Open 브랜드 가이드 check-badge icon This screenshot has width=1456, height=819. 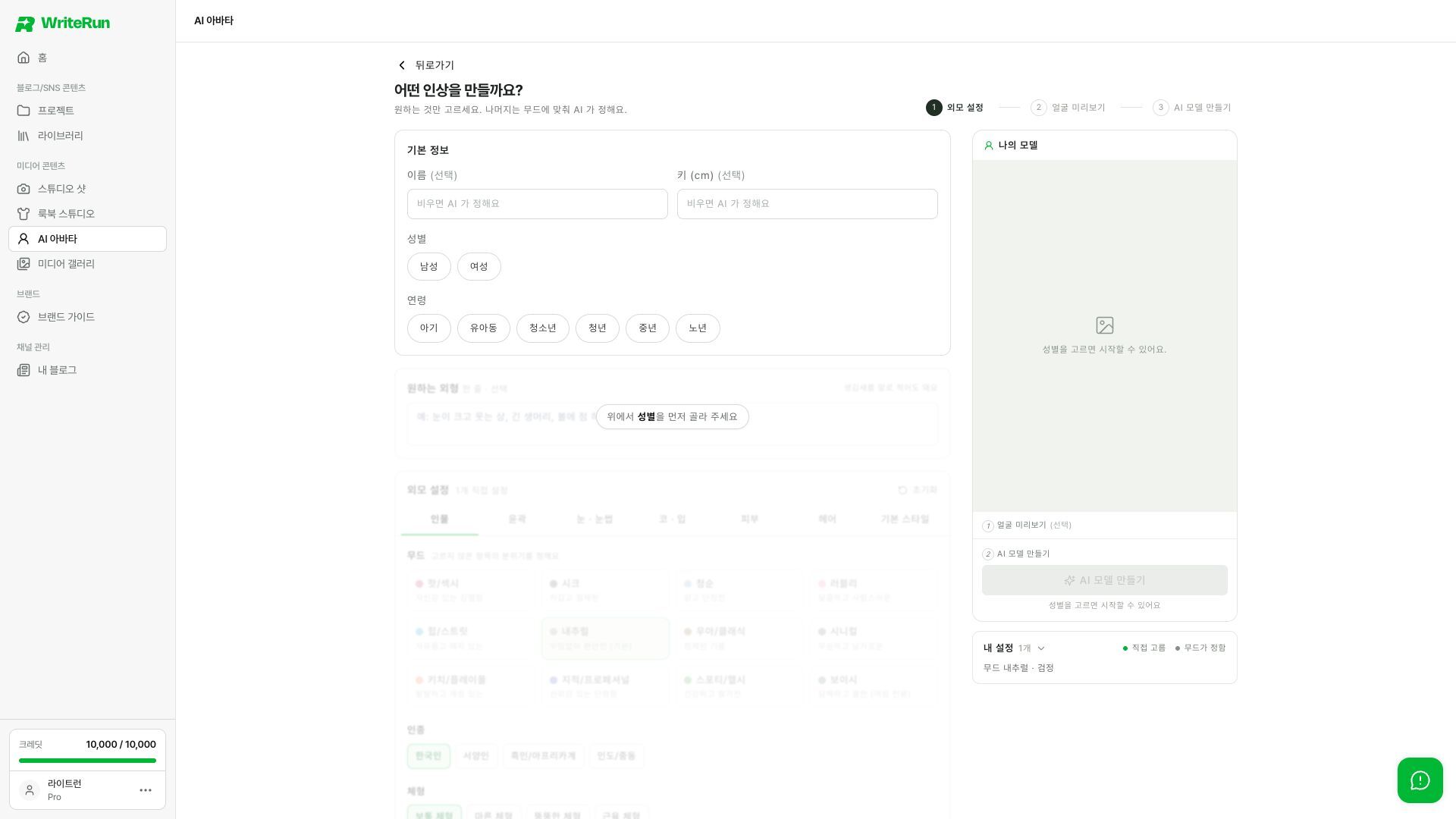click(24, 317)
